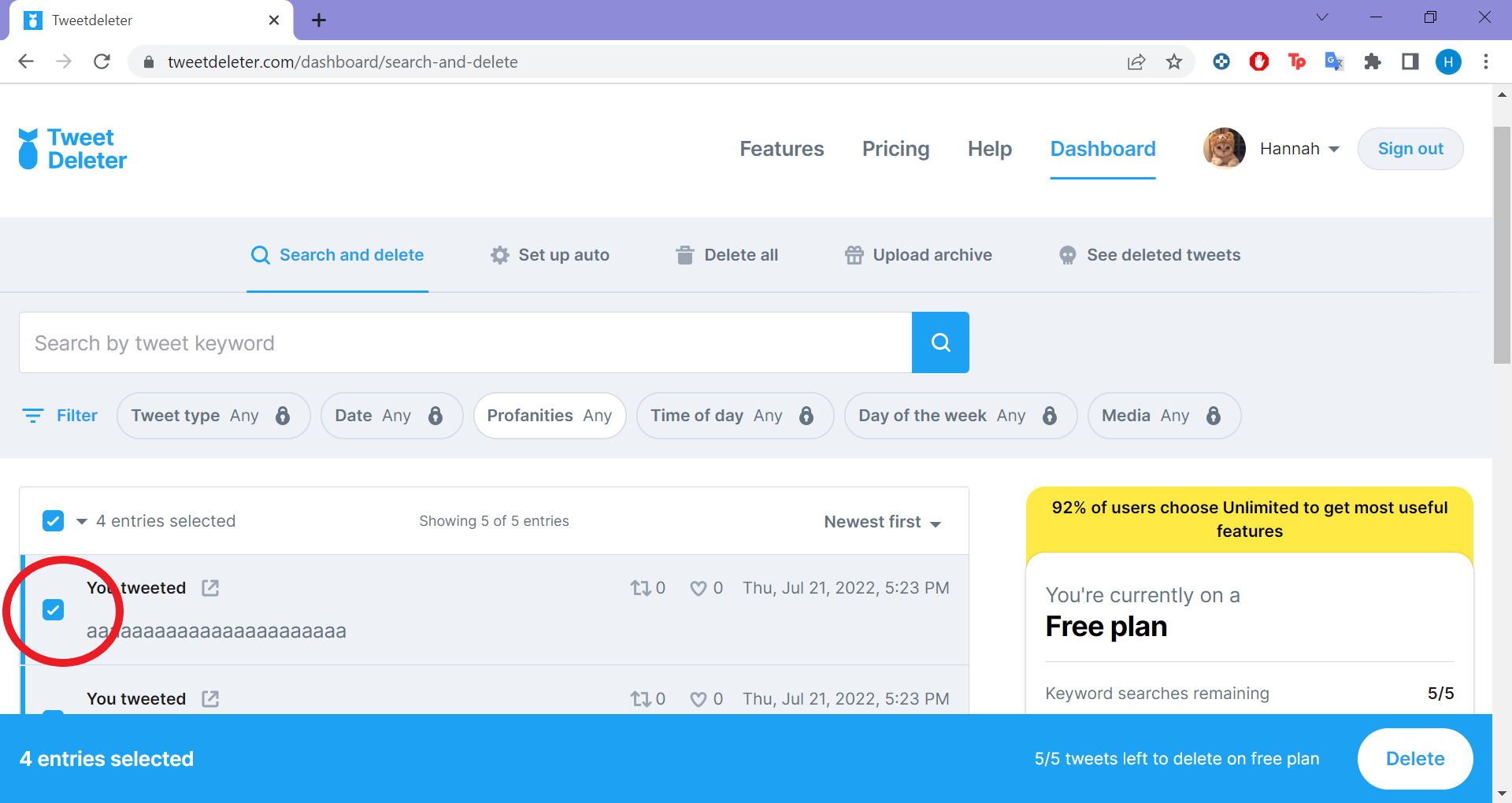Image resolution: width=1512 pixels, height=803 pixels.
Task: Click the Tweet Deleter logo
Action: [72, 149]
